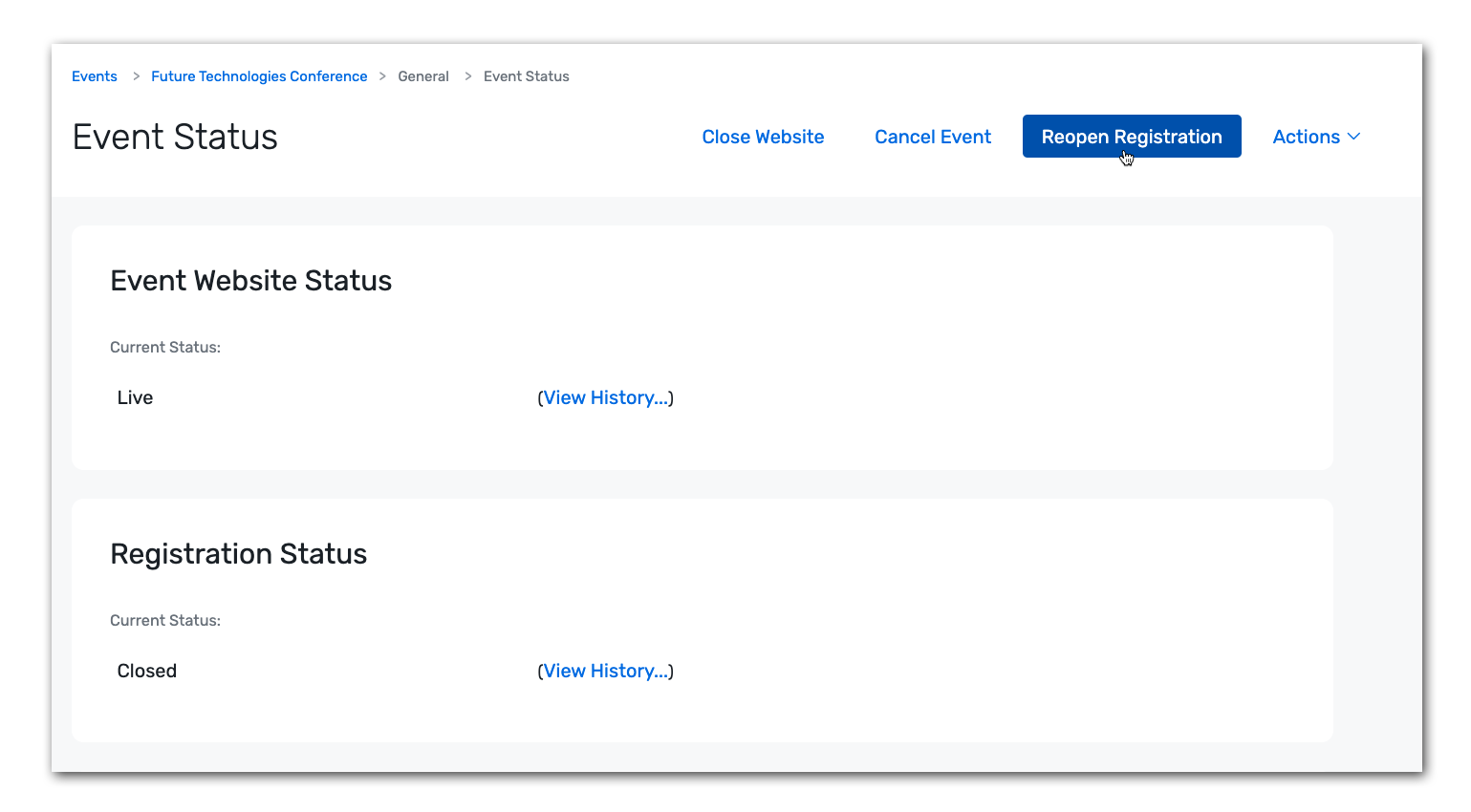This screenshot has height=812, width=1471.
Task: Open the Events breadcrumb link
Action: (x=95, y=76)
